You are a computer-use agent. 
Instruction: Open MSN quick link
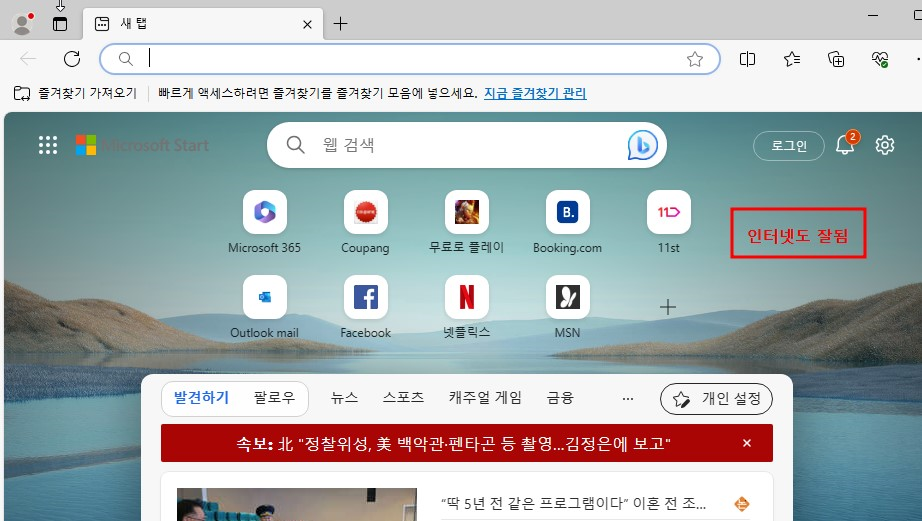567,307
